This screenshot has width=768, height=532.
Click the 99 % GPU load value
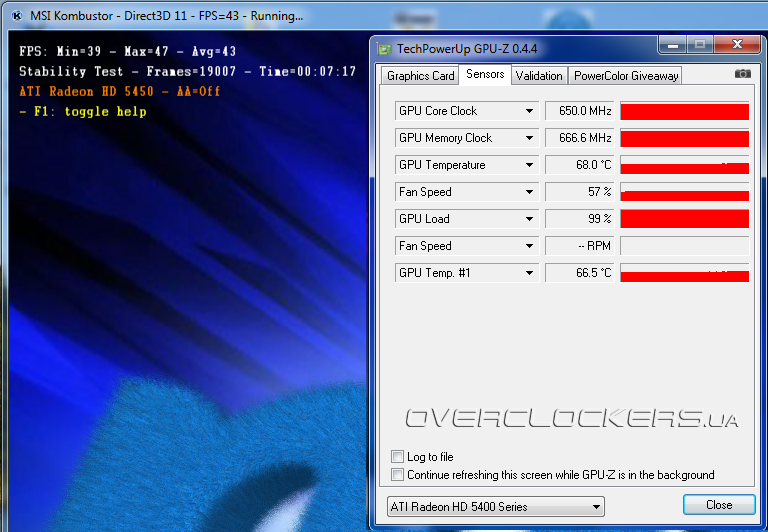pyautogui.click(x=579, y=219)
